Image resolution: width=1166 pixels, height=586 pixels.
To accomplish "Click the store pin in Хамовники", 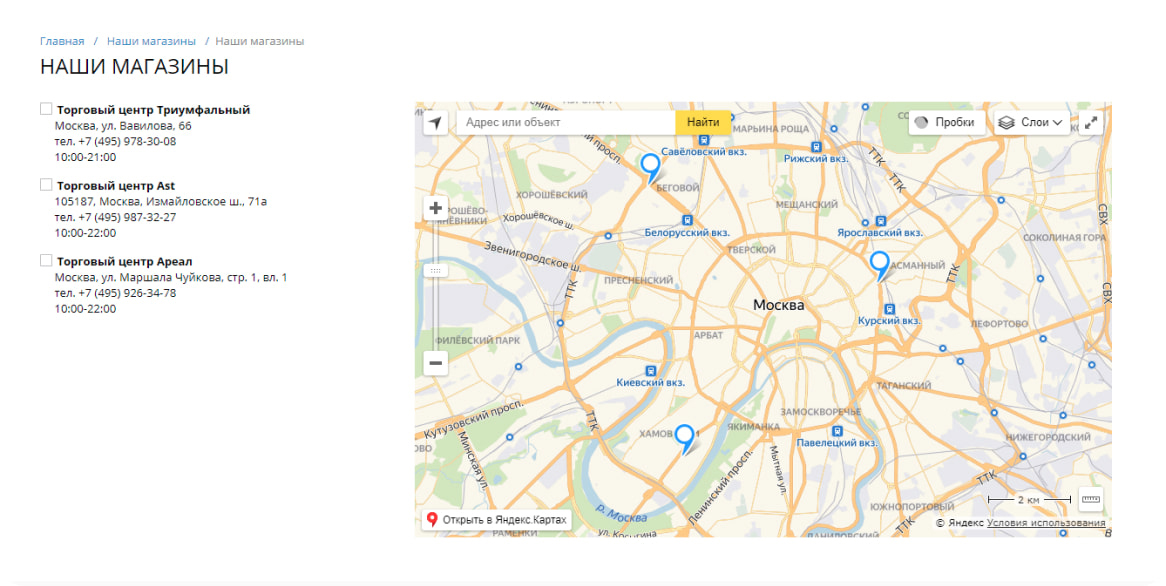I will point(684,435).
